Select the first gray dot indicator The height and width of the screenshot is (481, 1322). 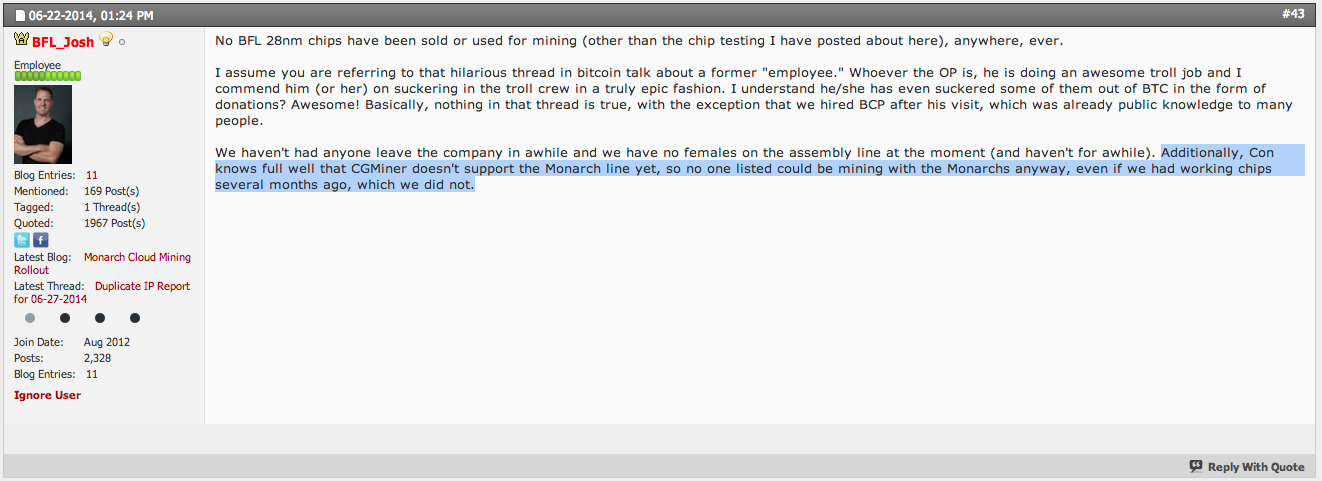pyautogui.click(x=30, y=318)
